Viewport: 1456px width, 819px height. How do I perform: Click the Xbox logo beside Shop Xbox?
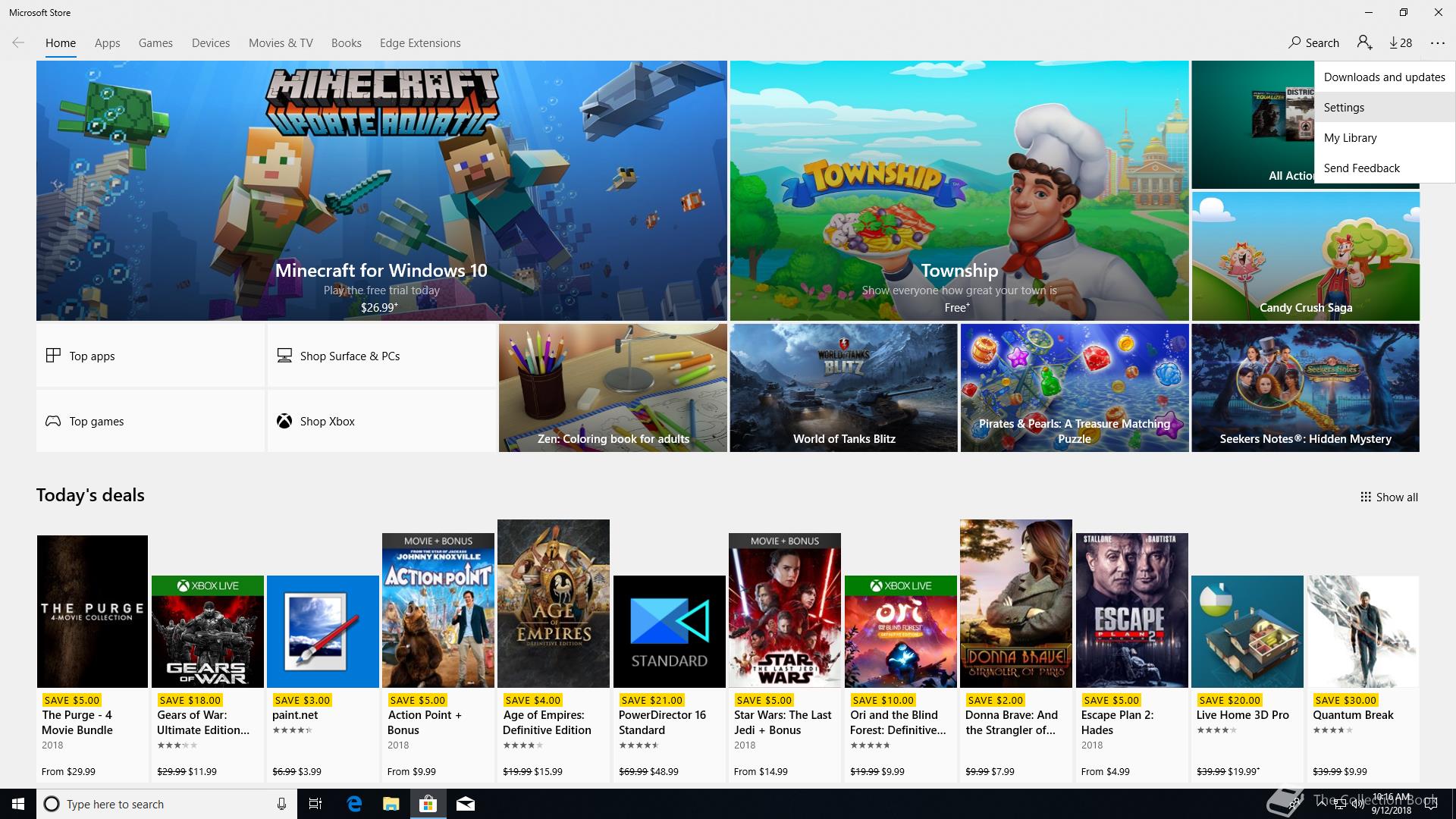coord(284,421)
